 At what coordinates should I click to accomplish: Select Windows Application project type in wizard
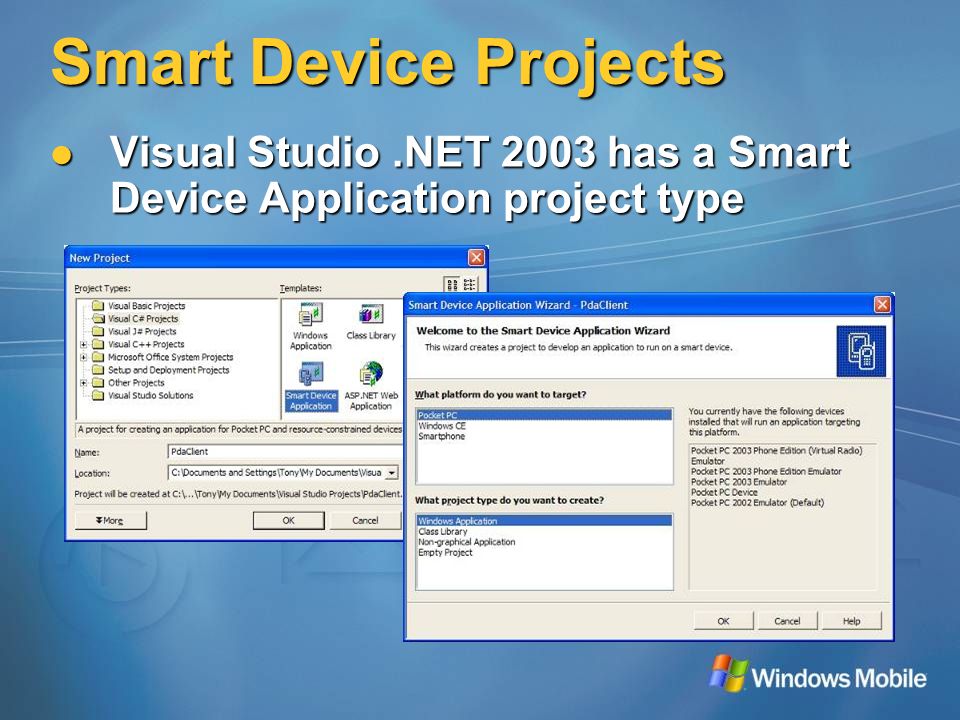point(544,521)
